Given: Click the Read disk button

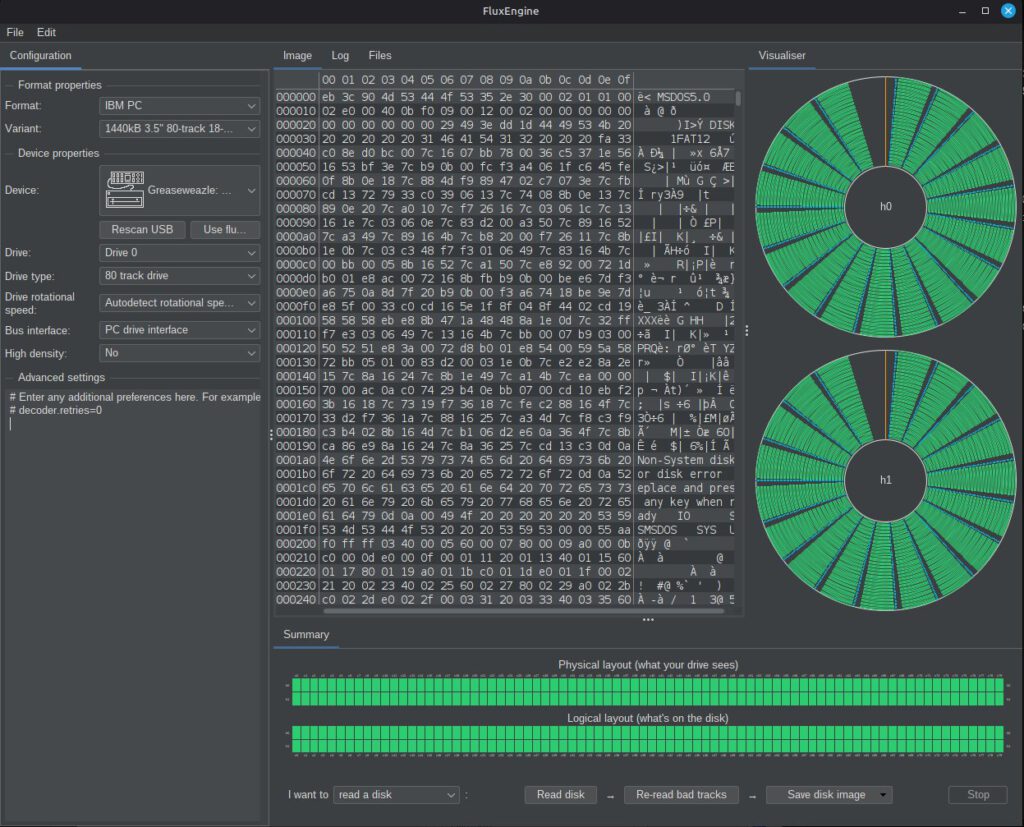Looking at the screenshot, I should click(x=560, y=794).
